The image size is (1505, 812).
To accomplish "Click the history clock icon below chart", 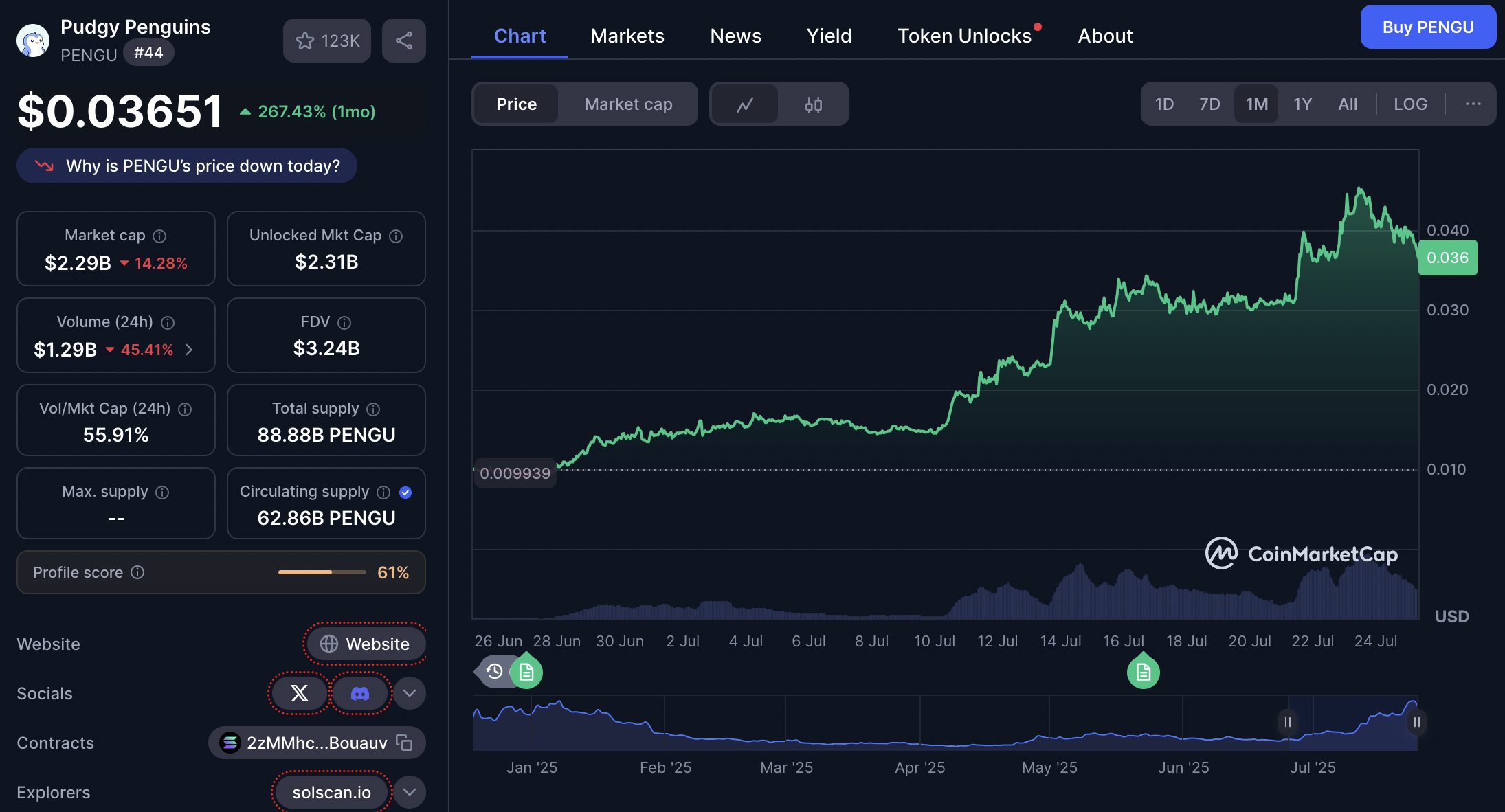I will click(x=494, y=672).
